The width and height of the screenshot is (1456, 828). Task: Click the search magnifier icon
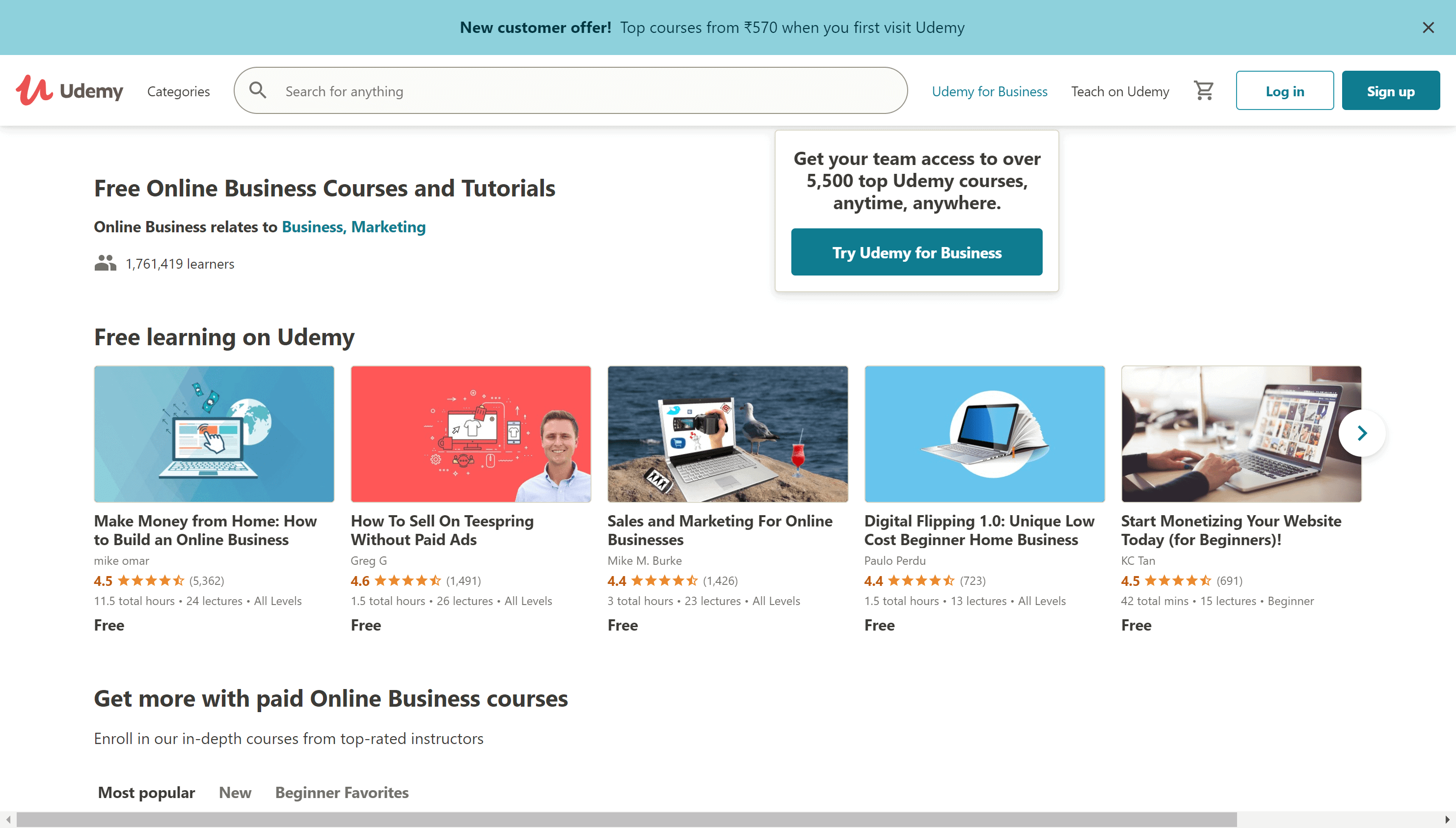pos(257,90)
